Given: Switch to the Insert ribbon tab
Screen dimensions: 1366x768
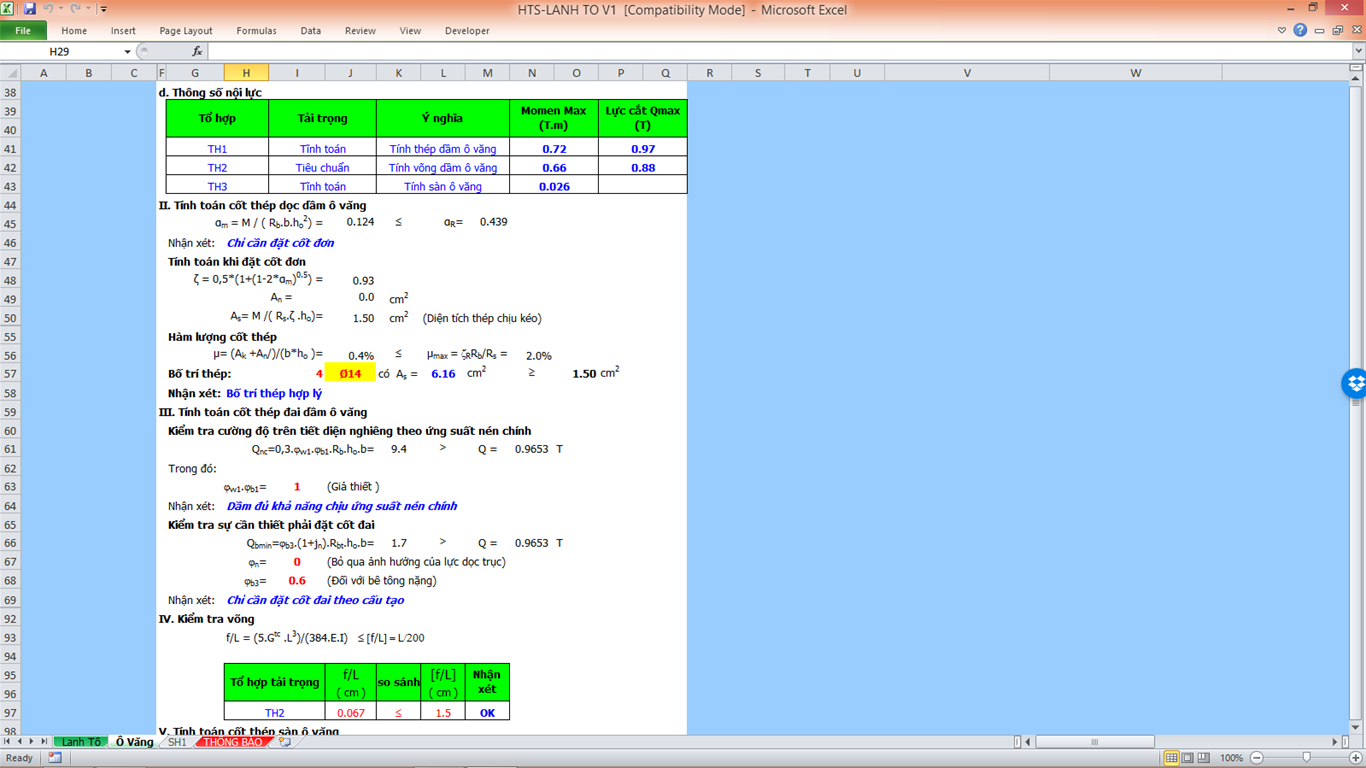Looking at the screenshot, I should coord(123,31).
